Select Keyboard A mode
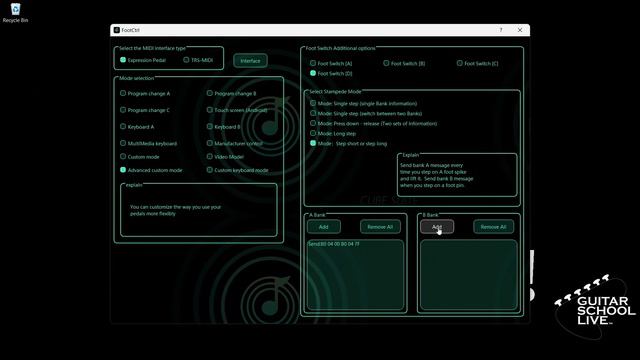This screenshot has height=360, width=640. tap(137, 127)
